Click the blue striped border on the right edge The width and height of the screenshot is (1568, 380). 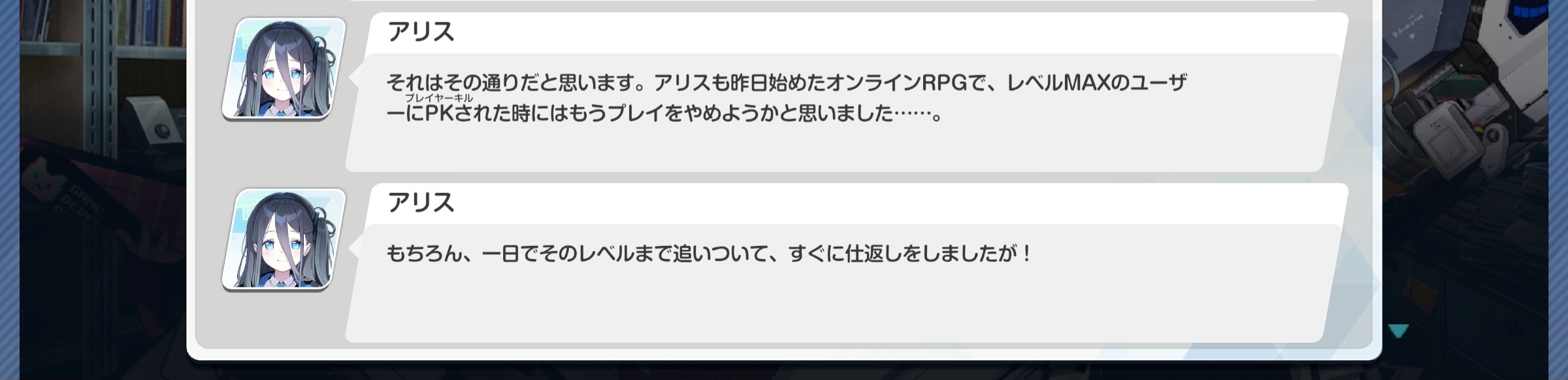1558,190
